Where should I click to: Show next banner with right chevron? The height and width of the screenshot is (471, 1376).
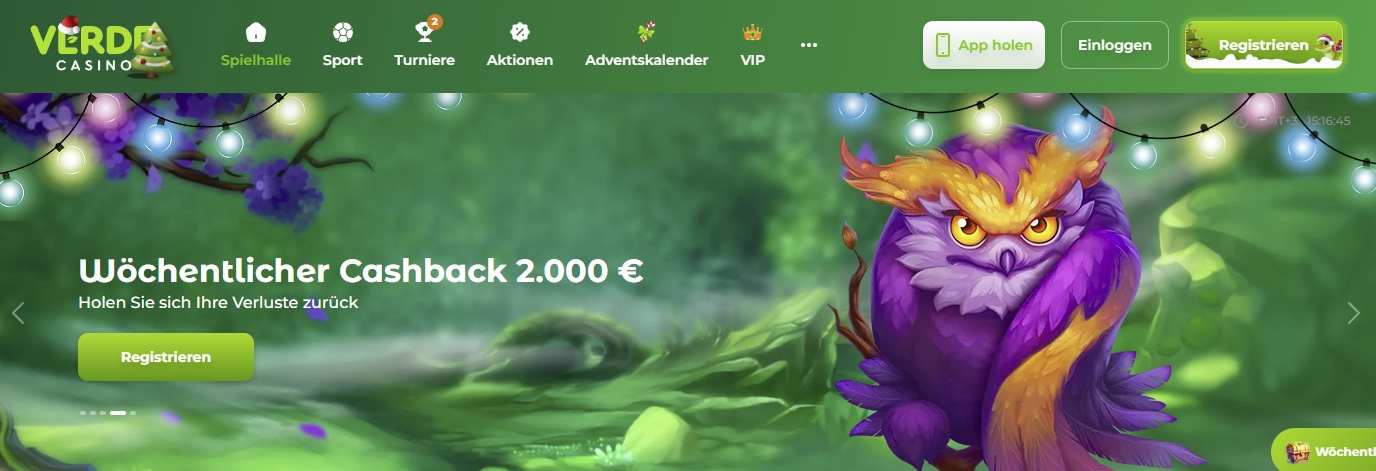click(x=1354, y=313)
